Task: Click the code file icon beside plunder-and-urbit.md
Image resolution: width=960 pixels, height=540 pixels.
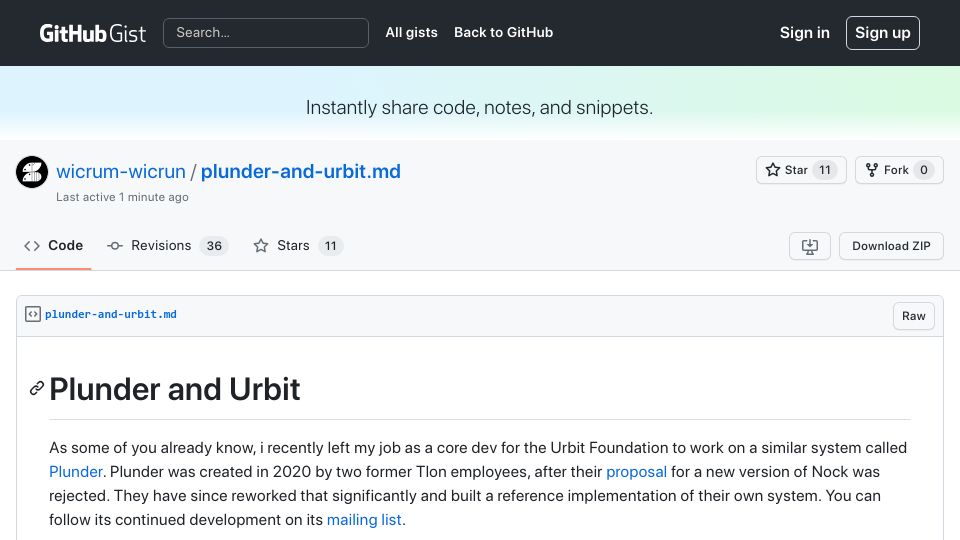Action: click(x=32, y=314)
